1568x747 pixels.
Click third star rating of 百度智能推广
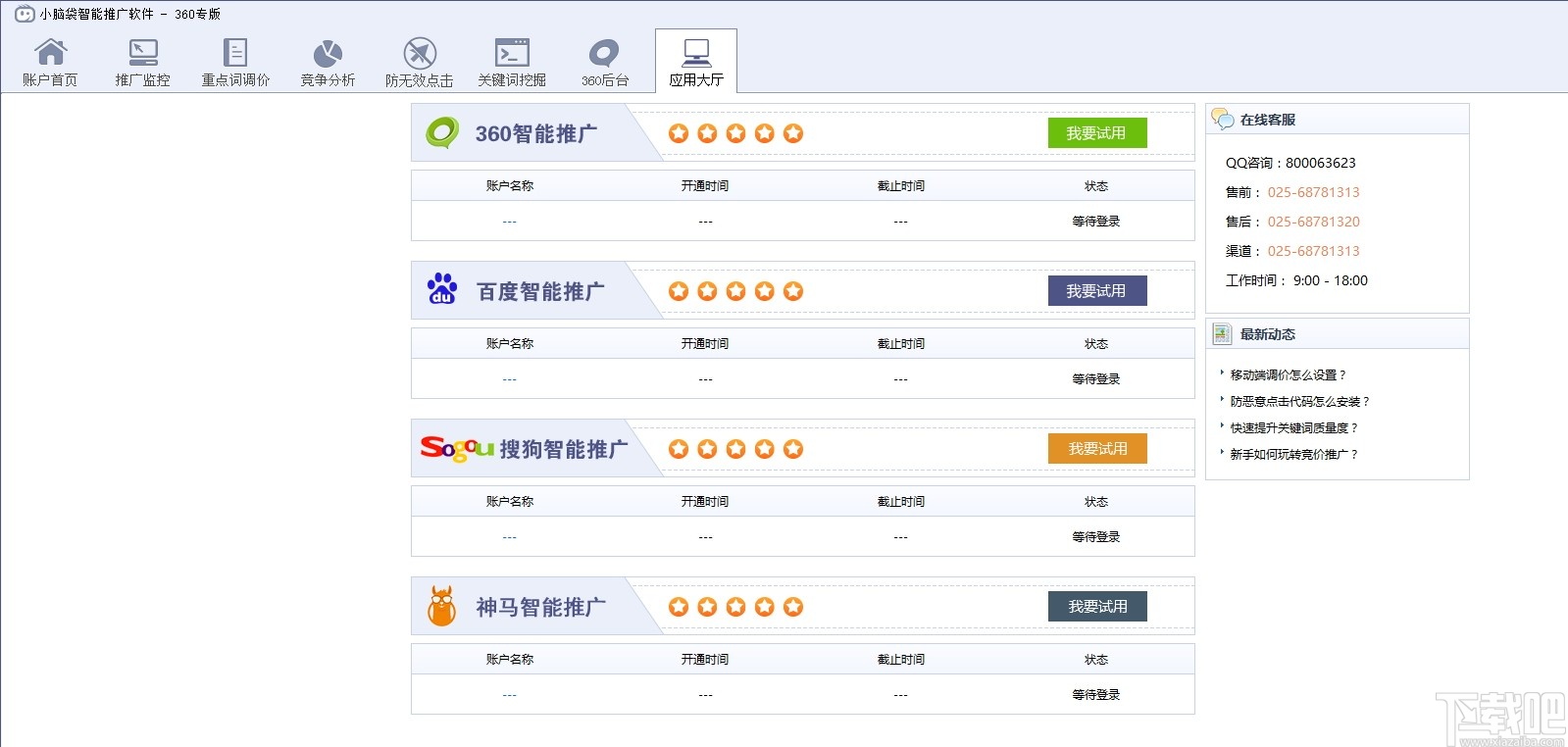point(735,291)
